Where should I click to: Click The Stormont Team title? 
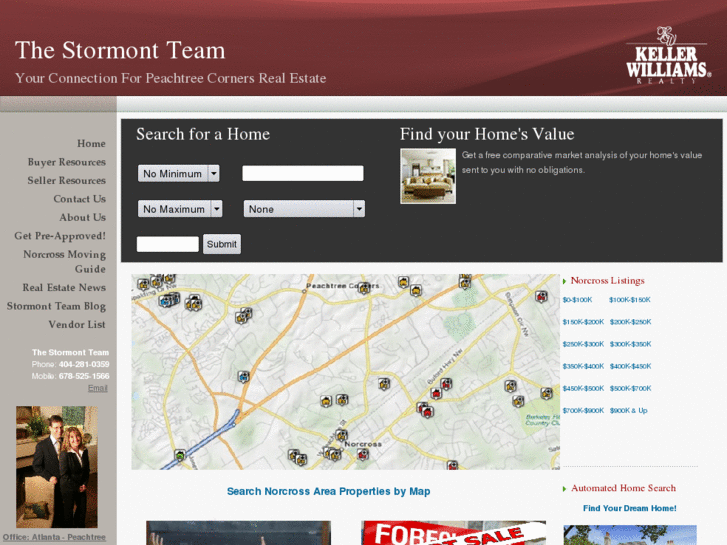120,50
